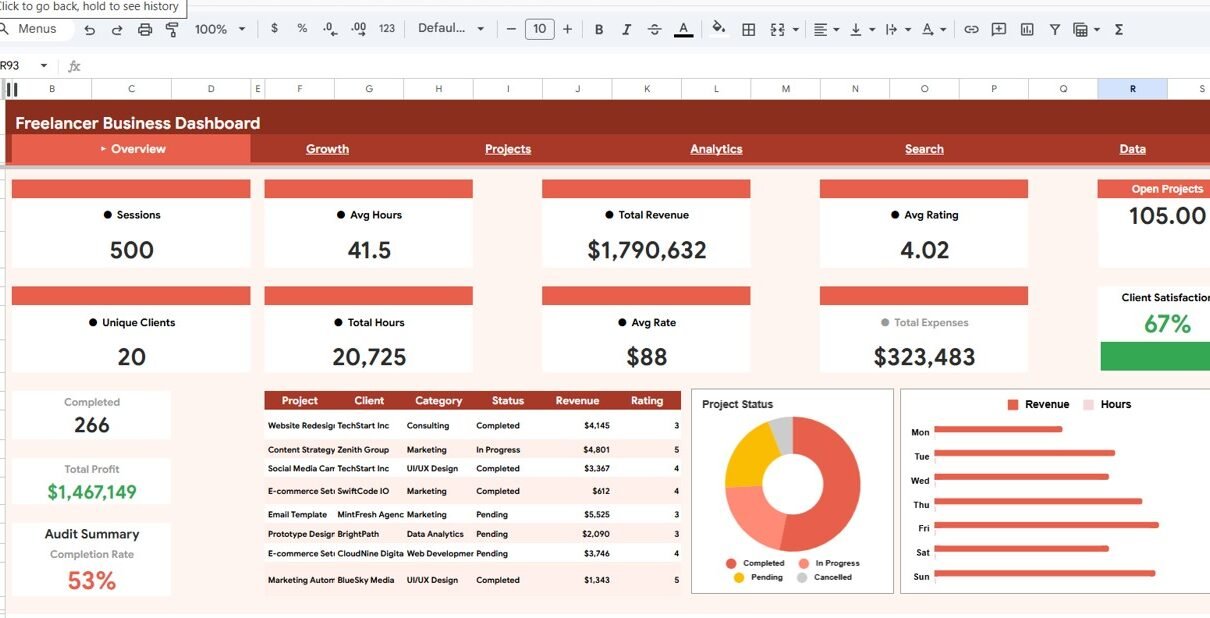The height and width of the screenshot is (618, 1210).
Task: Click the Undo arrow icon
Action: point(90,30)
